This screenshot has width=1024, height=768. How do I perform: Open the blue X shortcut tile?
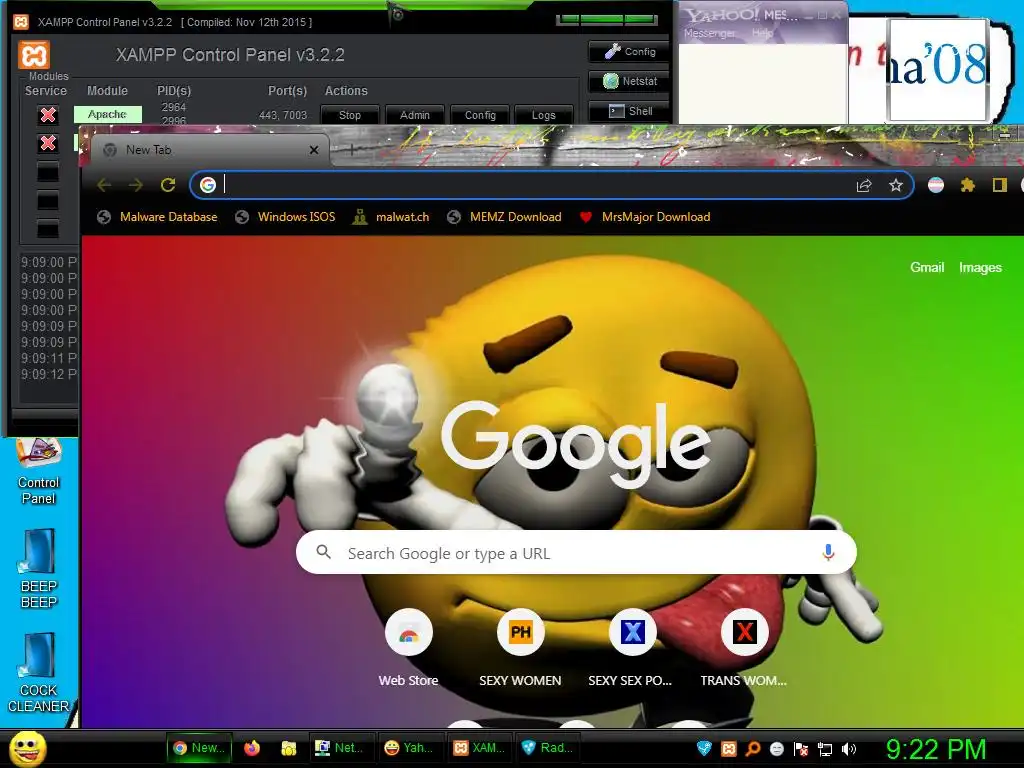[632, 632]
